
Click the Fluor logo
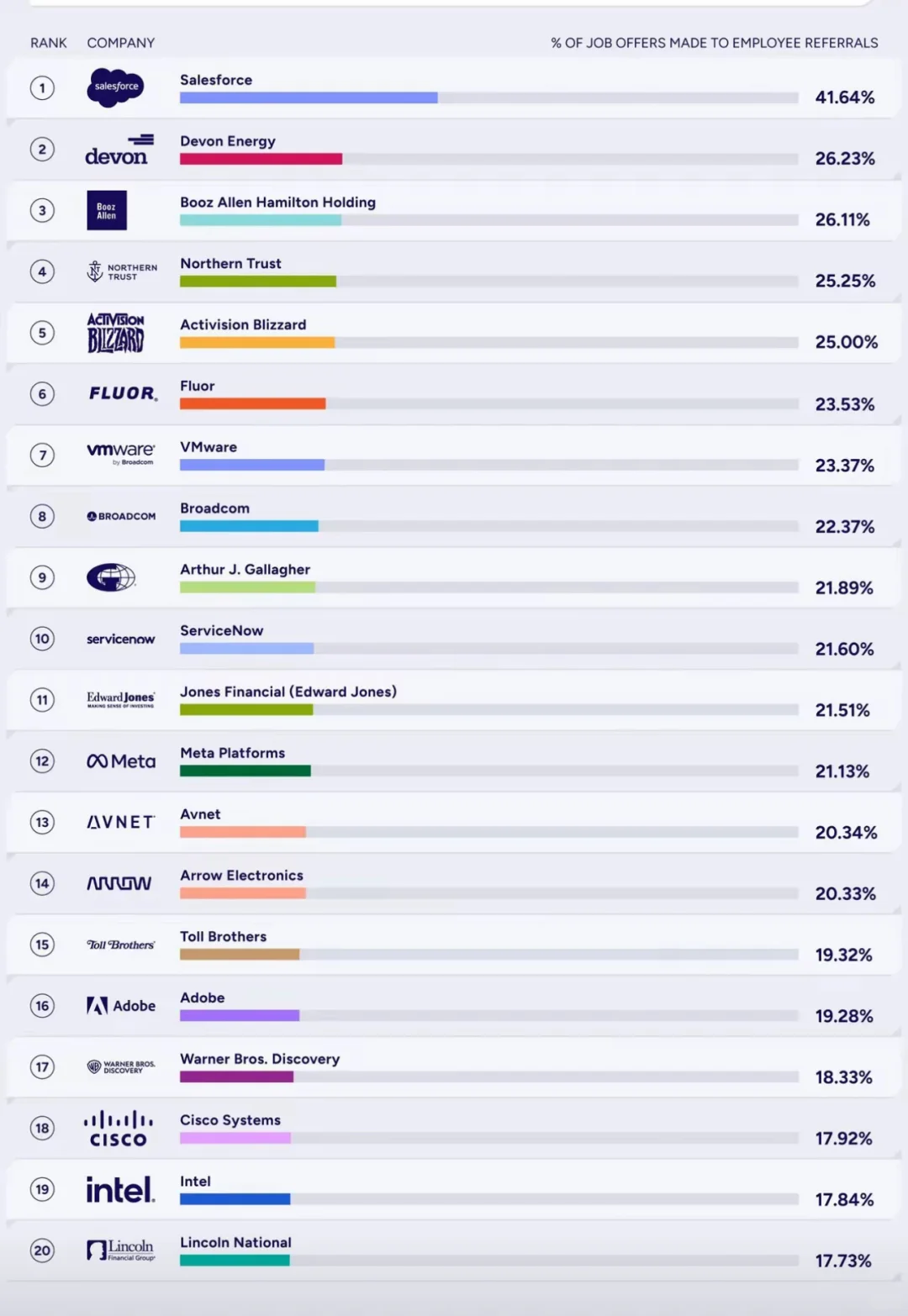click(124, 393)
